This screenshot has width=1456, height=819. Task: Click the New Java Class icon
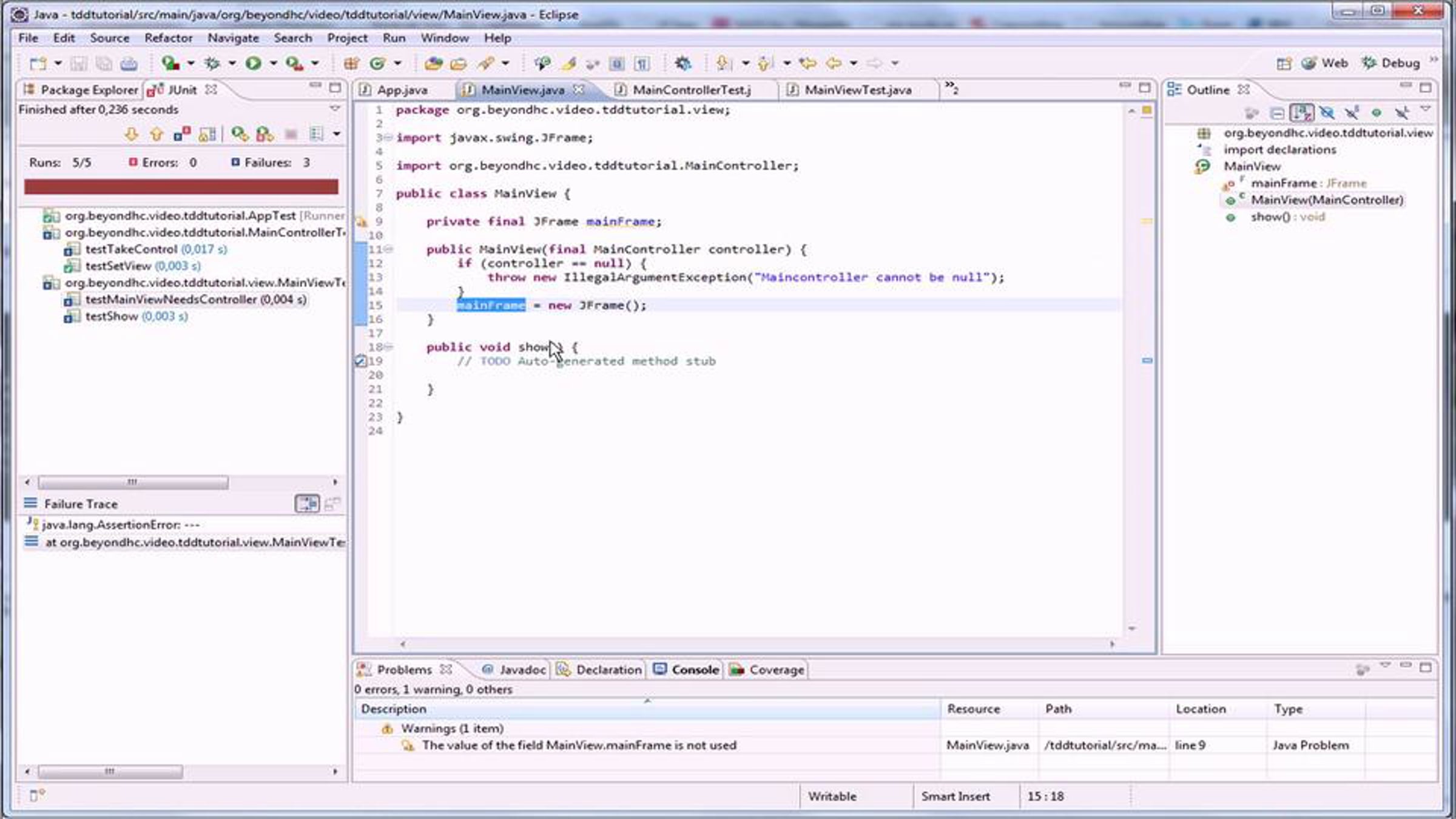[x=377, y=63]
